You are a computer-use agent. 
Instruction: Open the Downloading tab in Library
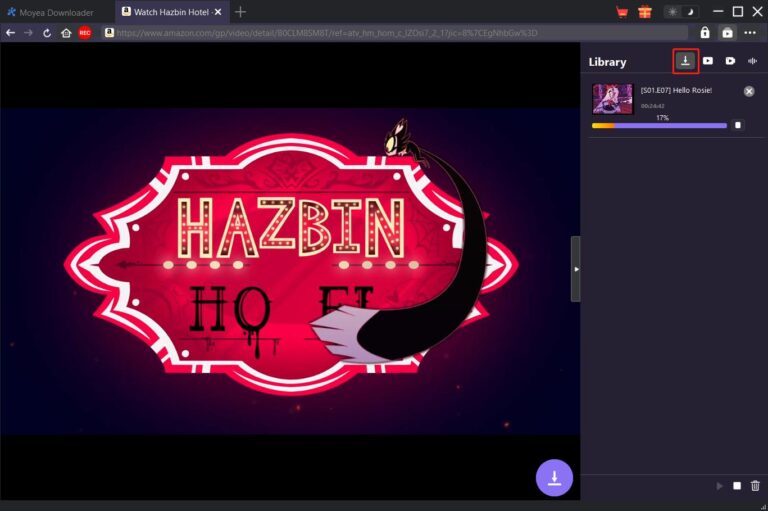tap(685, 61)
